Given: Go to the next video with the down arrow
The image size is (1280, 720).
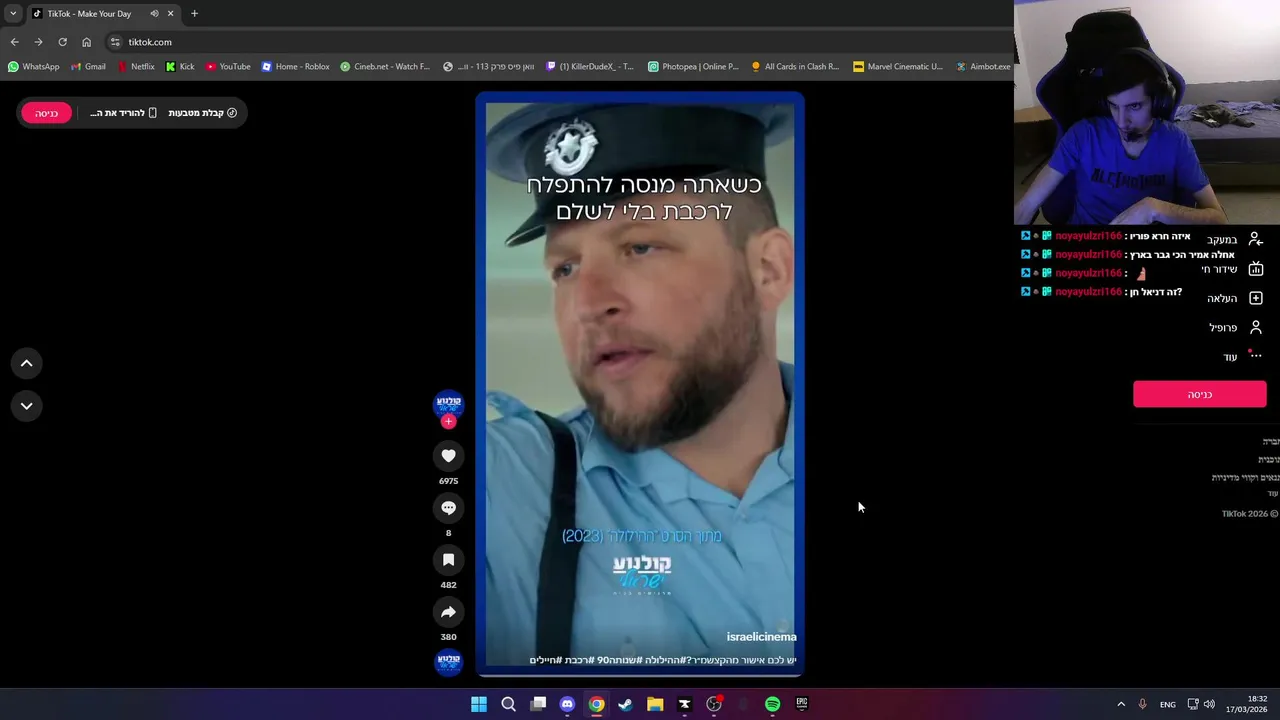Looking at the screenshot, I should (x=27, y=405).
